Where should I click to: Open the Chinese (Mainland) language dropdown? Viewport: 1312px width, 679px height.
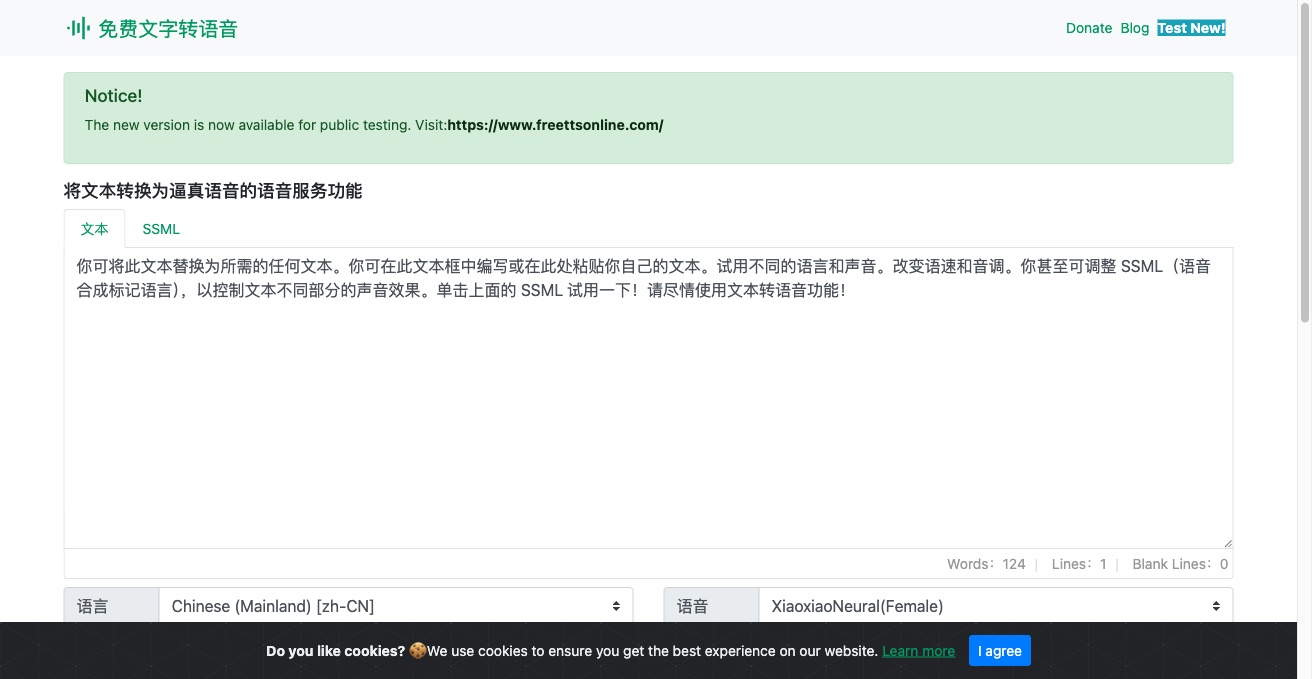pyautogui.click(x=395, y=606)
